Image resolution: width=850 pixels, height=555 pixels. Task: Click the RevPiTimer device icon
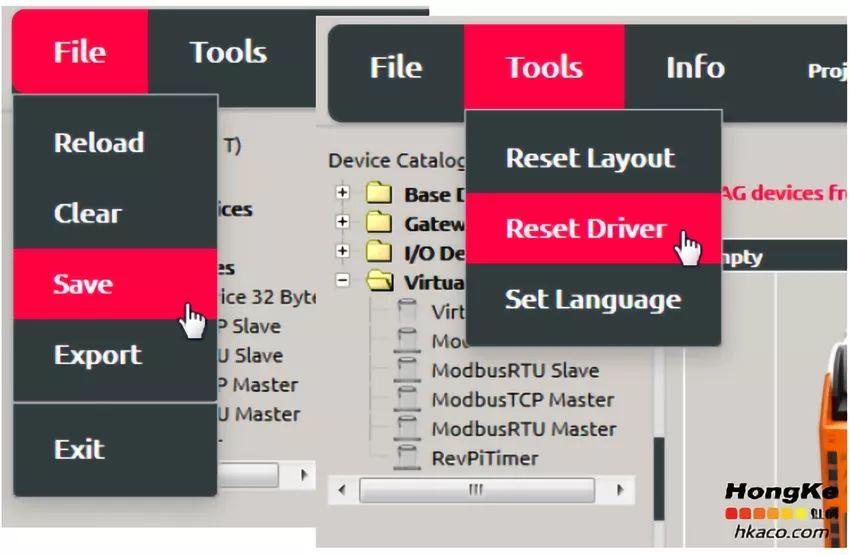click(x=407, y=458)
